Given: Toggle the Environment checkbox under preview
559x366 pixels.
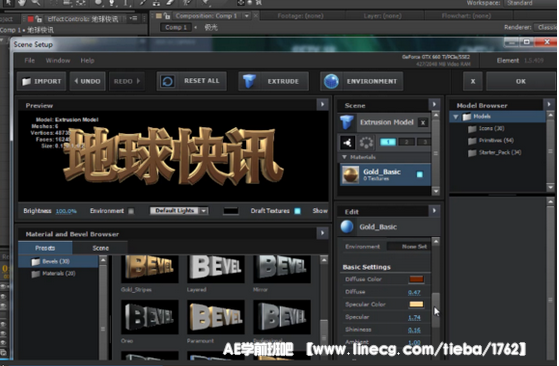Looking at the screenshot, I should coord(131,211).
